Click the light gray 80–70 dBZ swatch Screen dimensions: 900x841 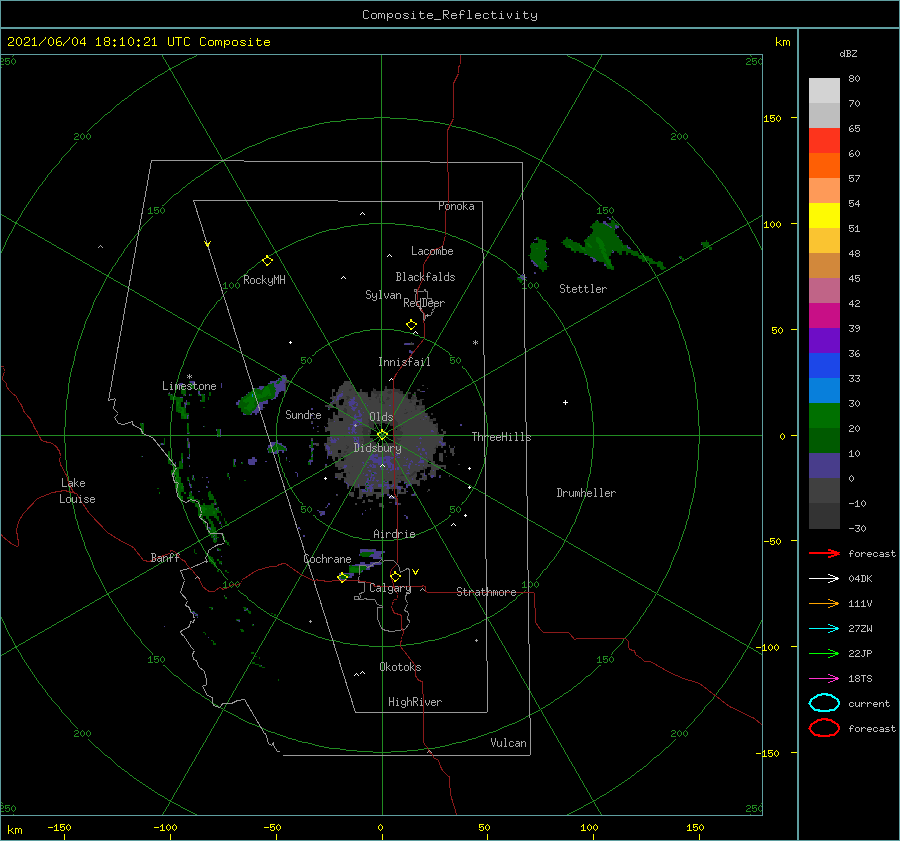[824, 90]
